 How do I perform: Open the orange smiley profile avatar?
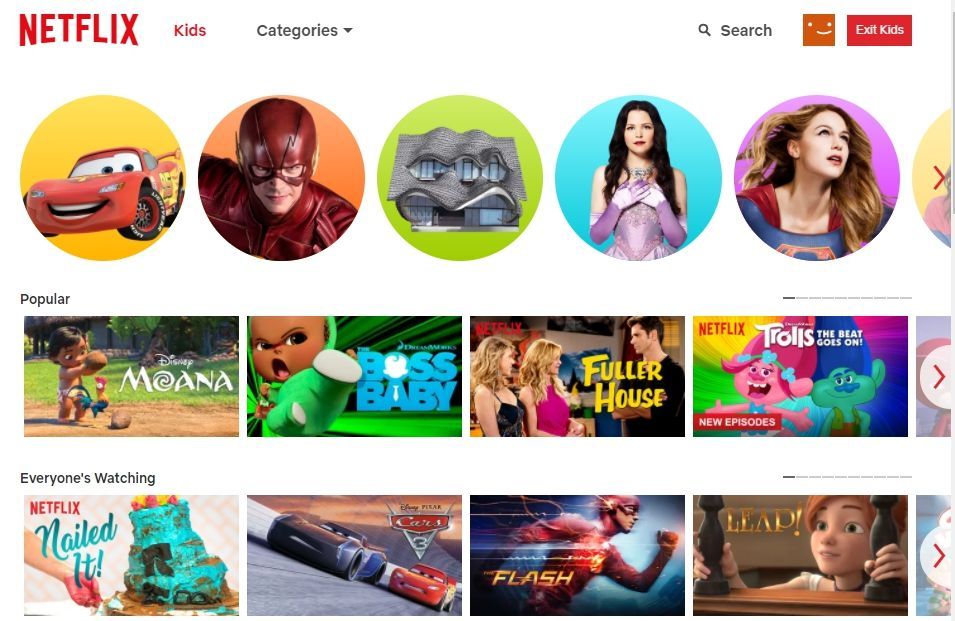point(819,30)
